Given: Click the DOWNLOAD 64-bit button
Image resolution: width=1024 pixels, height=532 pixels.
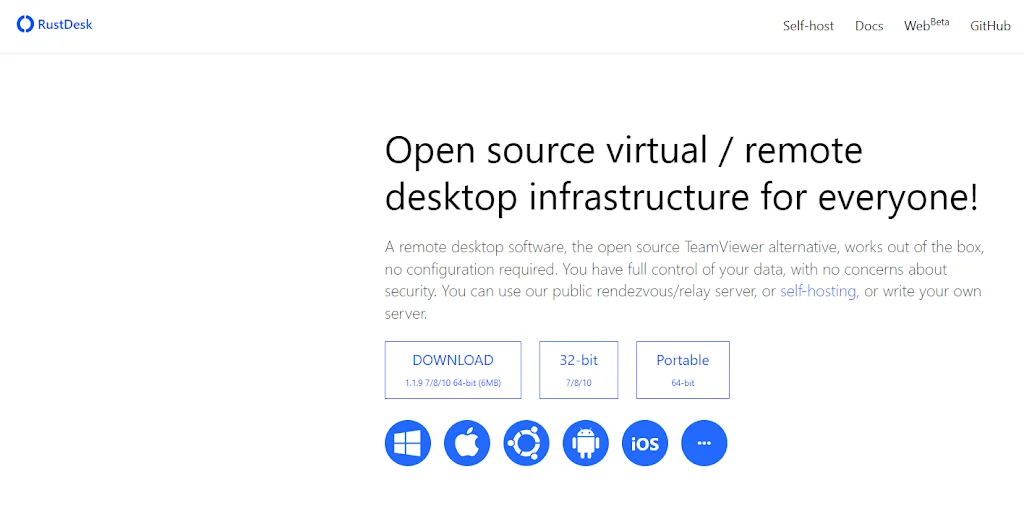Looking at the screenshot, I should [453, 369].
